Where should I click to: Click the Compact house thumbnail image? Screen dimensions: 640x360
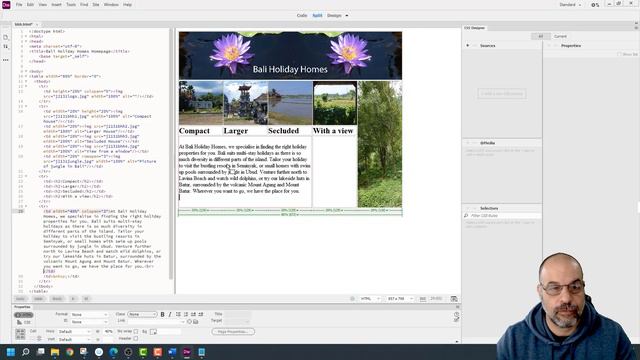pos(201,103)
